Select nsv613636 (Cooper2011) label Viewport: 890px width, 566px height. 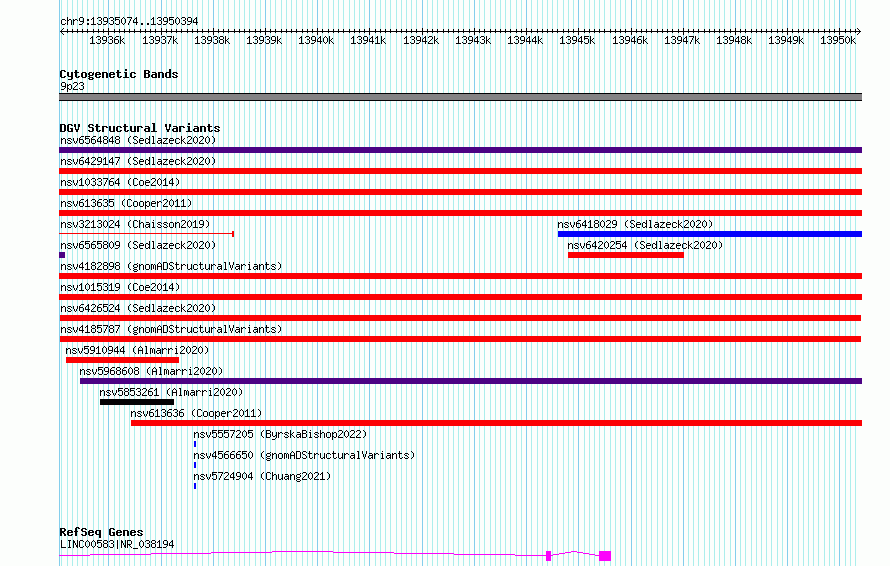coord(196,413)
